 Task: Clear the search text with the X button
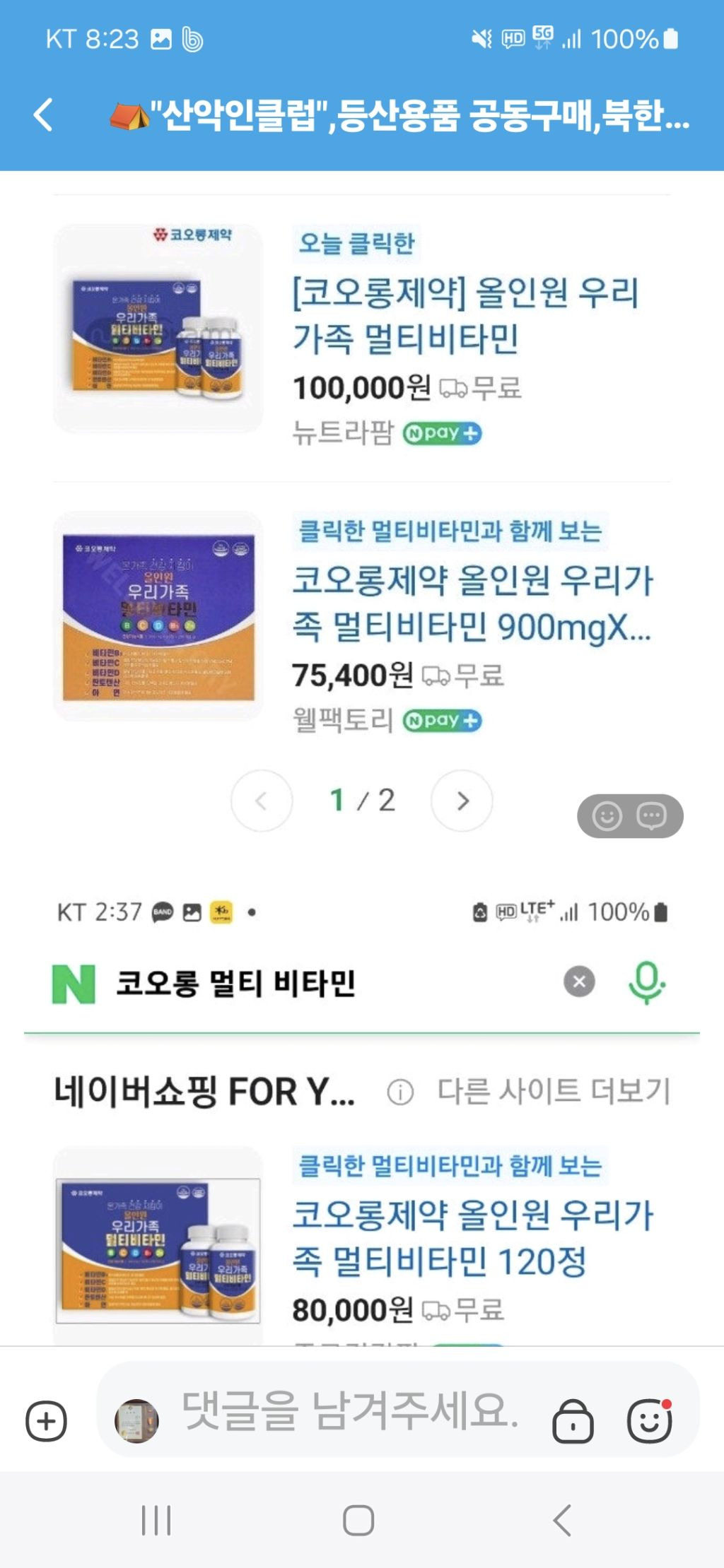(x=579, y=982)
